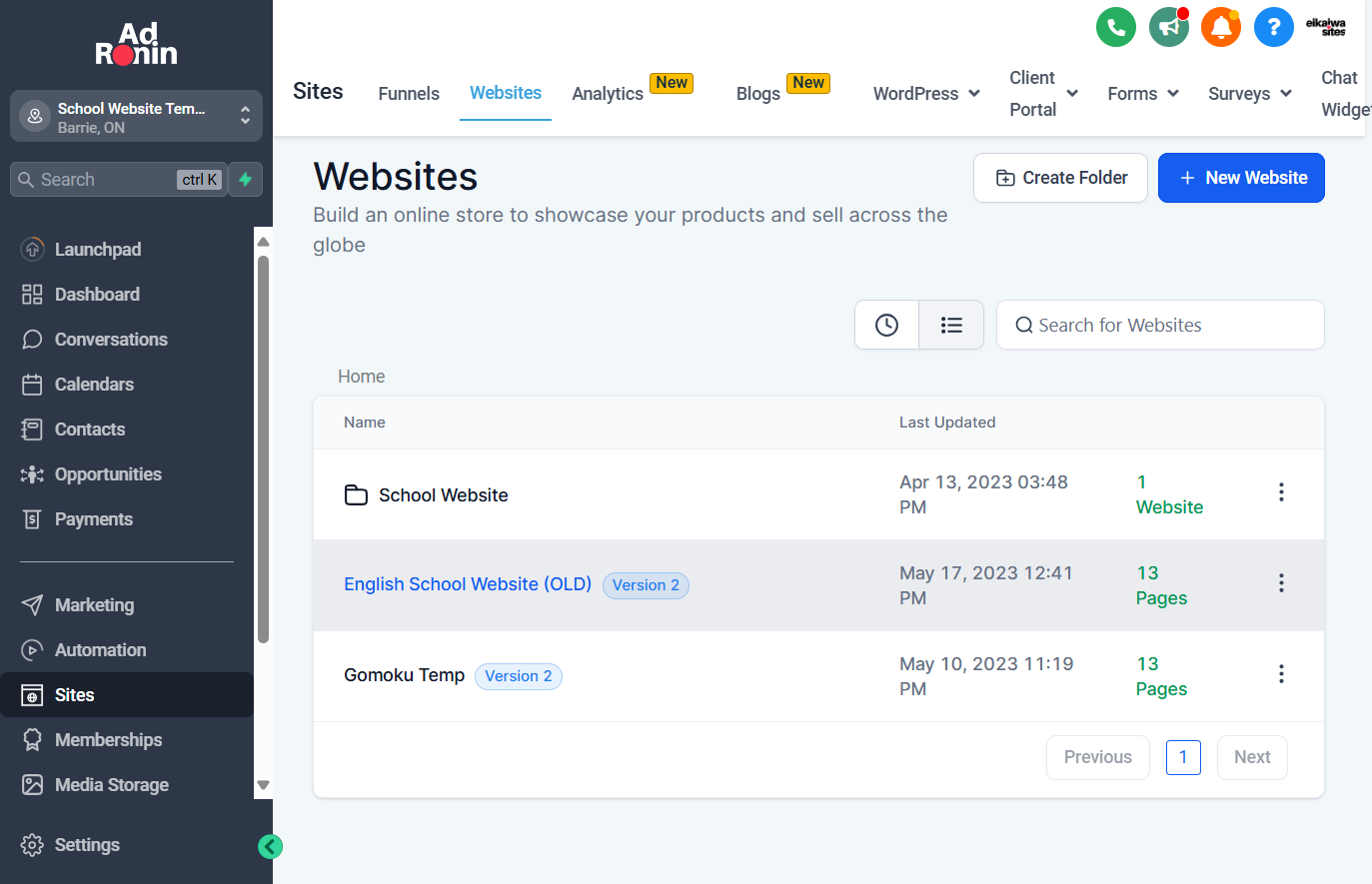Expand the Surveys dropdown

click(1250, 94)
